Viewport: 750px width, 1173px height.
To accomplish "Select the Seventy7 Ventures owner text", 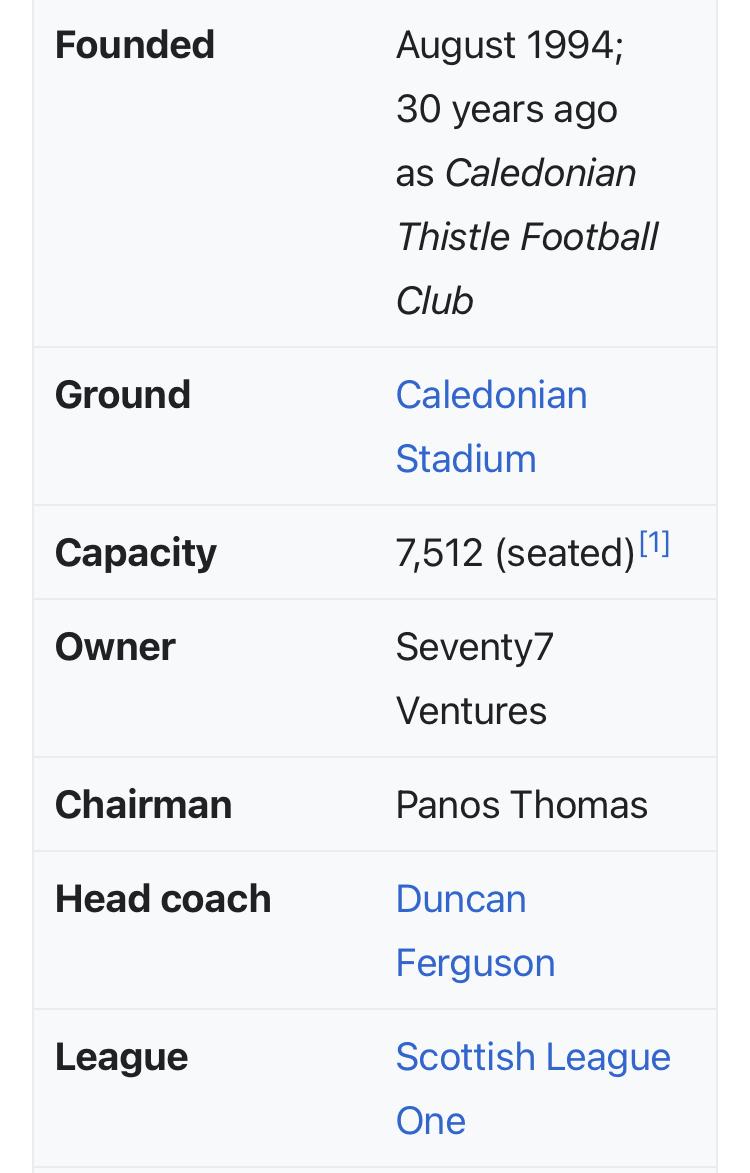I will click(x=475, y=679).
